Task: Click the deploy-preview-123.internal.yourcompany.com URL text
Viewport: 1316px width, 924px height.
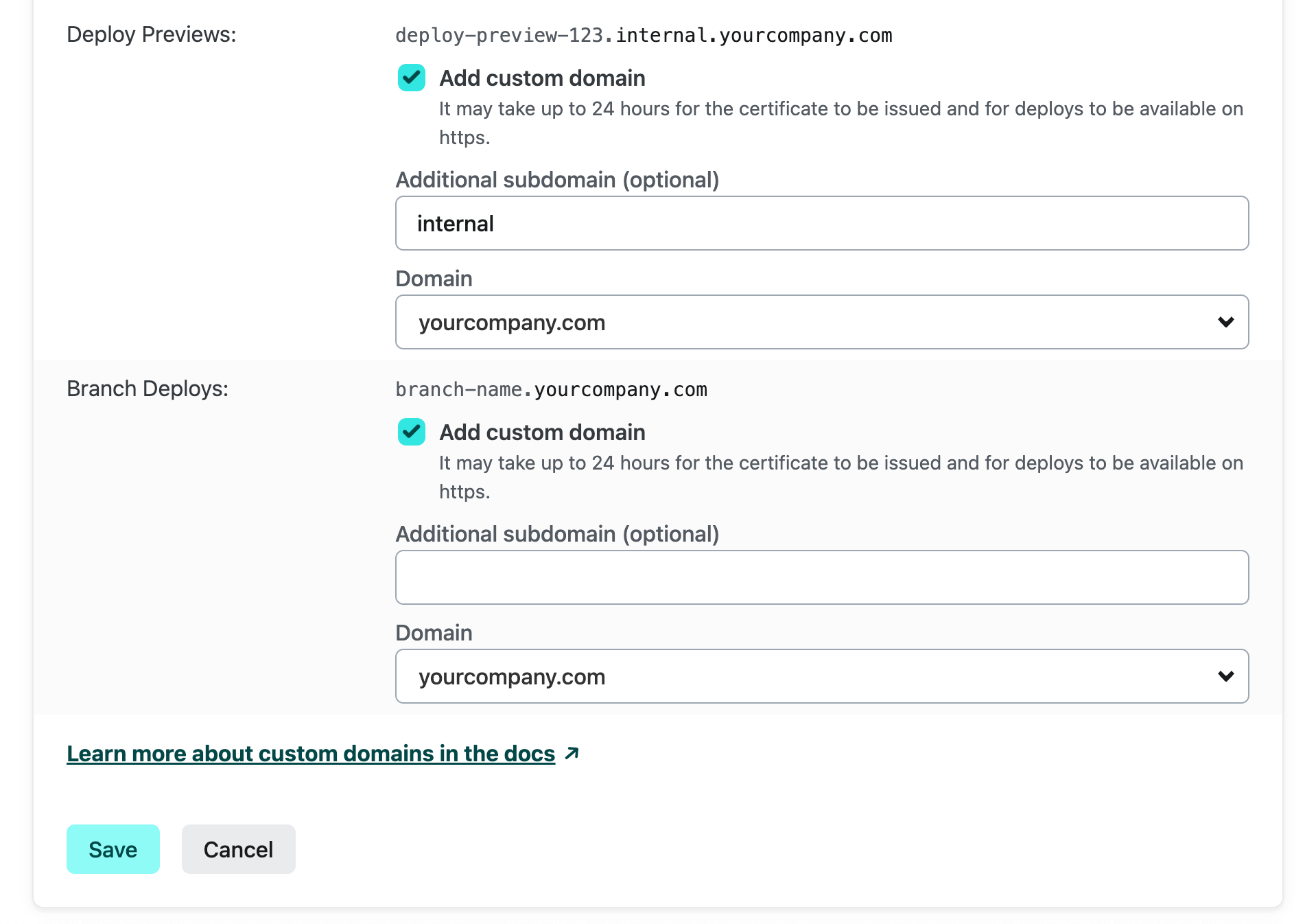Action: 644,35
